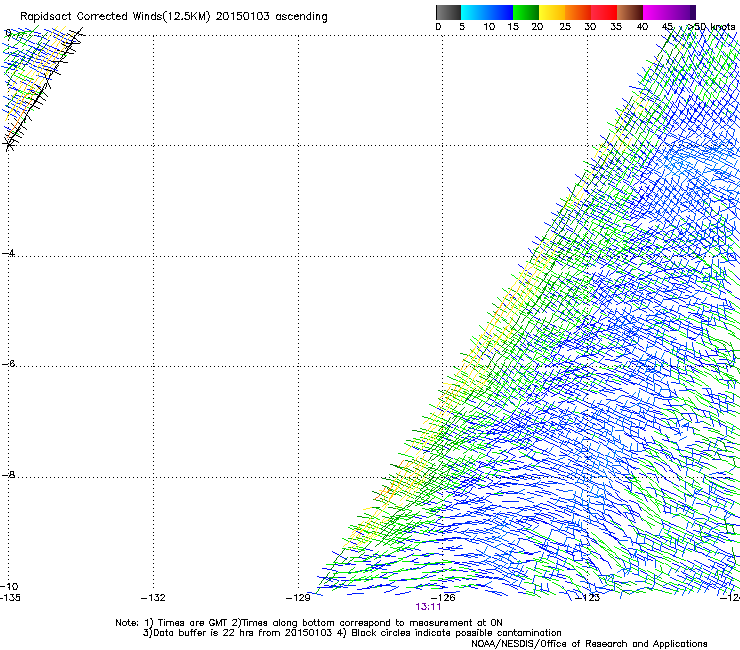Screen dimensions: 740x650
Task: Click the longitude label -126
Action: coord(443,598)
